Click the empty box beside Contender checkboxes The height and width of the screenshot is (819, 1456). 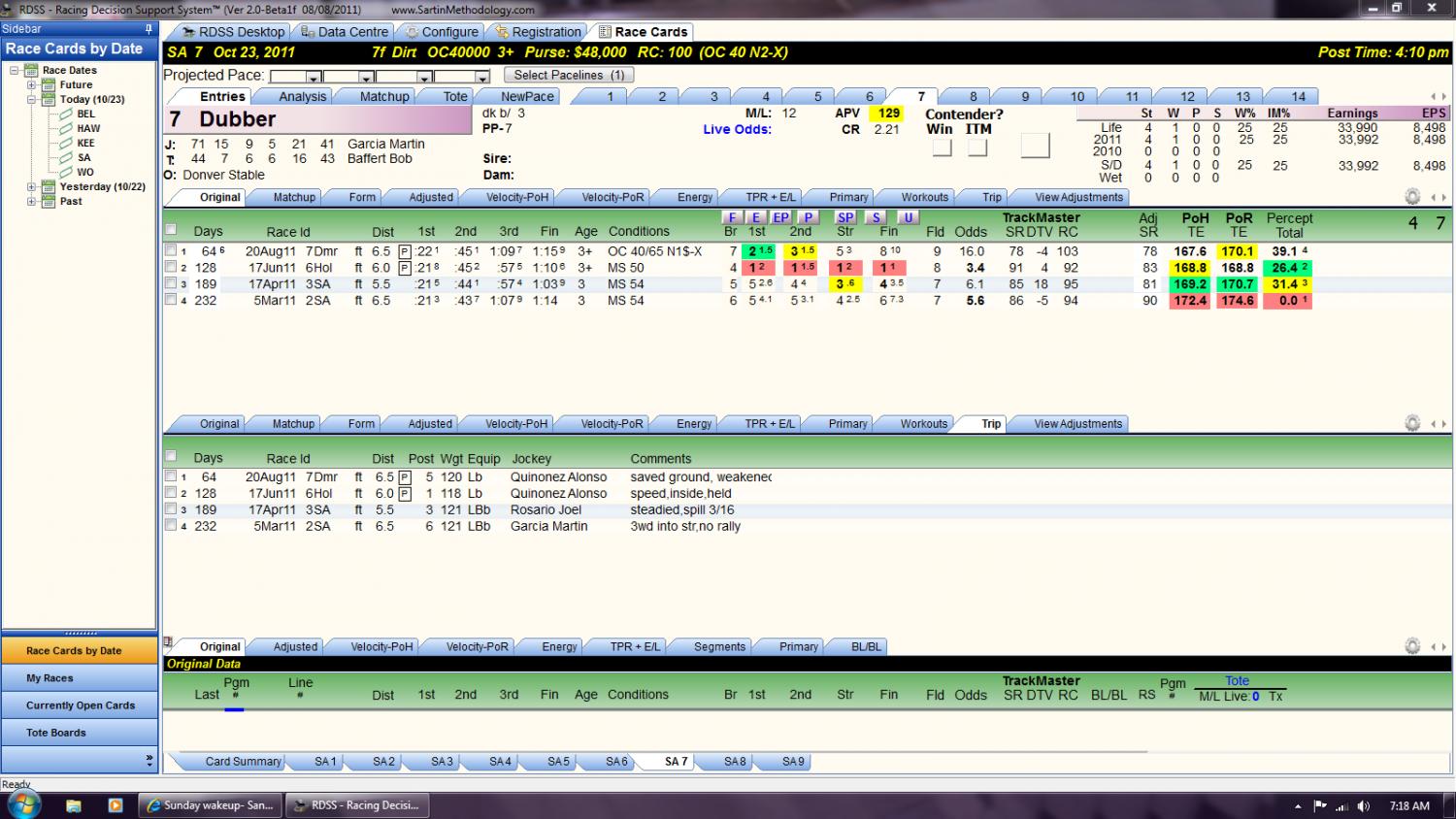pyautogui.click(x=1036, y=145)
